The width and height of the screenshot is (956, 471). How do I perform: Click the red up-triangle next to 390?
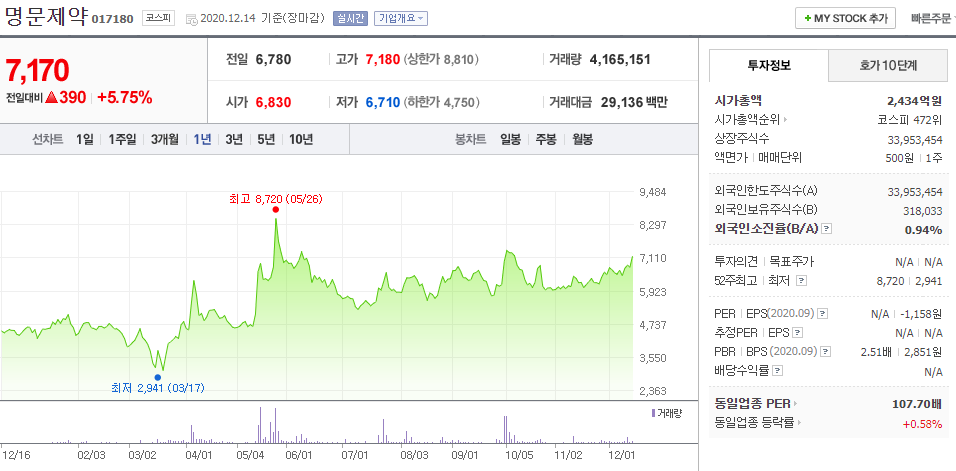pyautogui.click(x=51, y=97)
